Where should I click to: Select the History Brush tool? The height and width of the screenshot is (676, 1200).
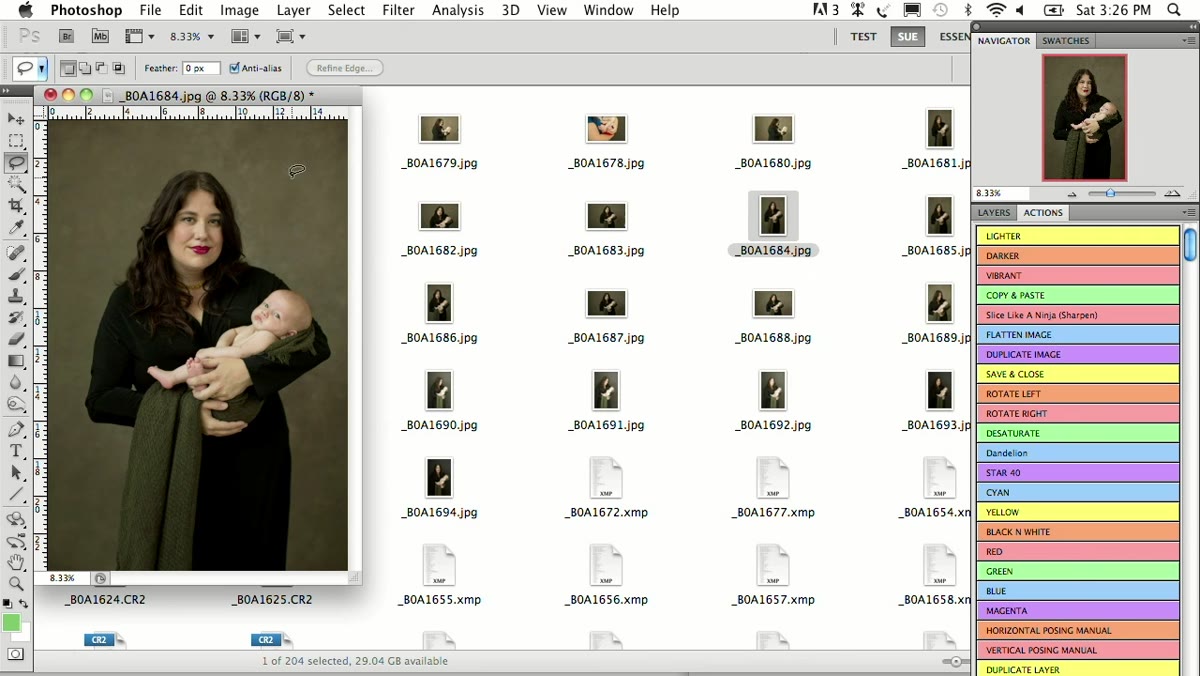(16, 318)
